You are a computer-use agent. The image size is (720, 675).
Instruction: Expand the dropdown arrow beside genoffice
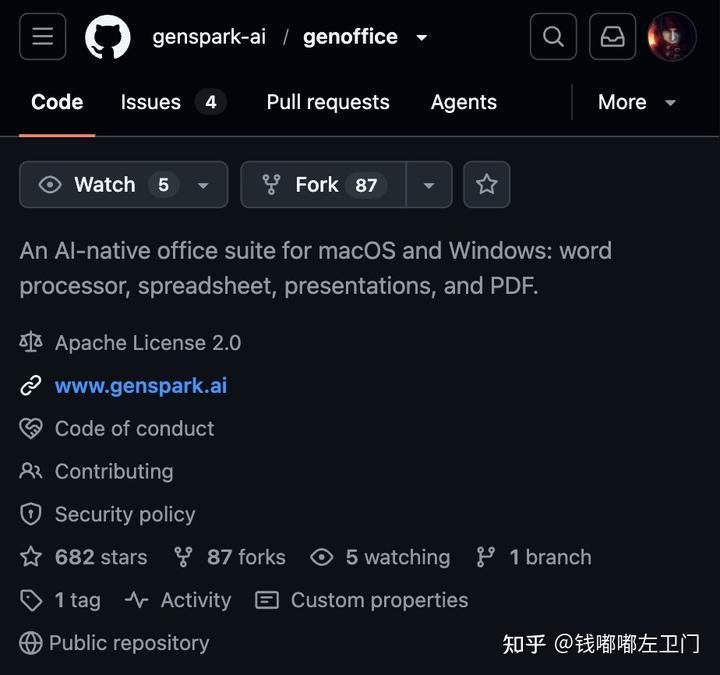[x=422, y=38]
